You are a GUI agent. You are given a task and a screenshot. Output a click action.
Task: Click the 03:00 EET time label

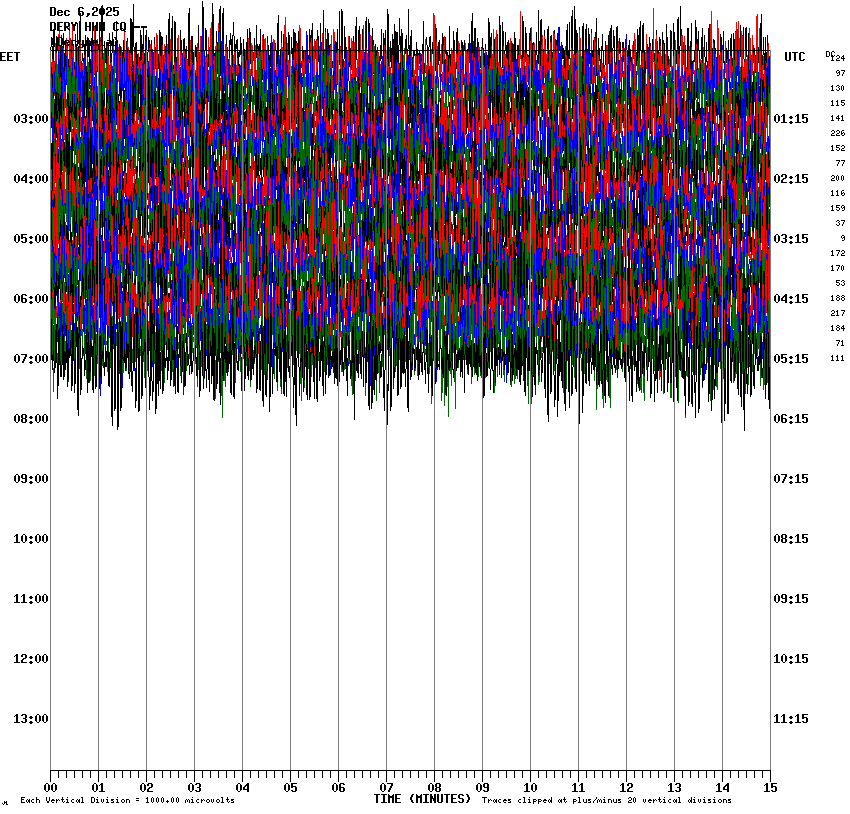click(31, 119)
